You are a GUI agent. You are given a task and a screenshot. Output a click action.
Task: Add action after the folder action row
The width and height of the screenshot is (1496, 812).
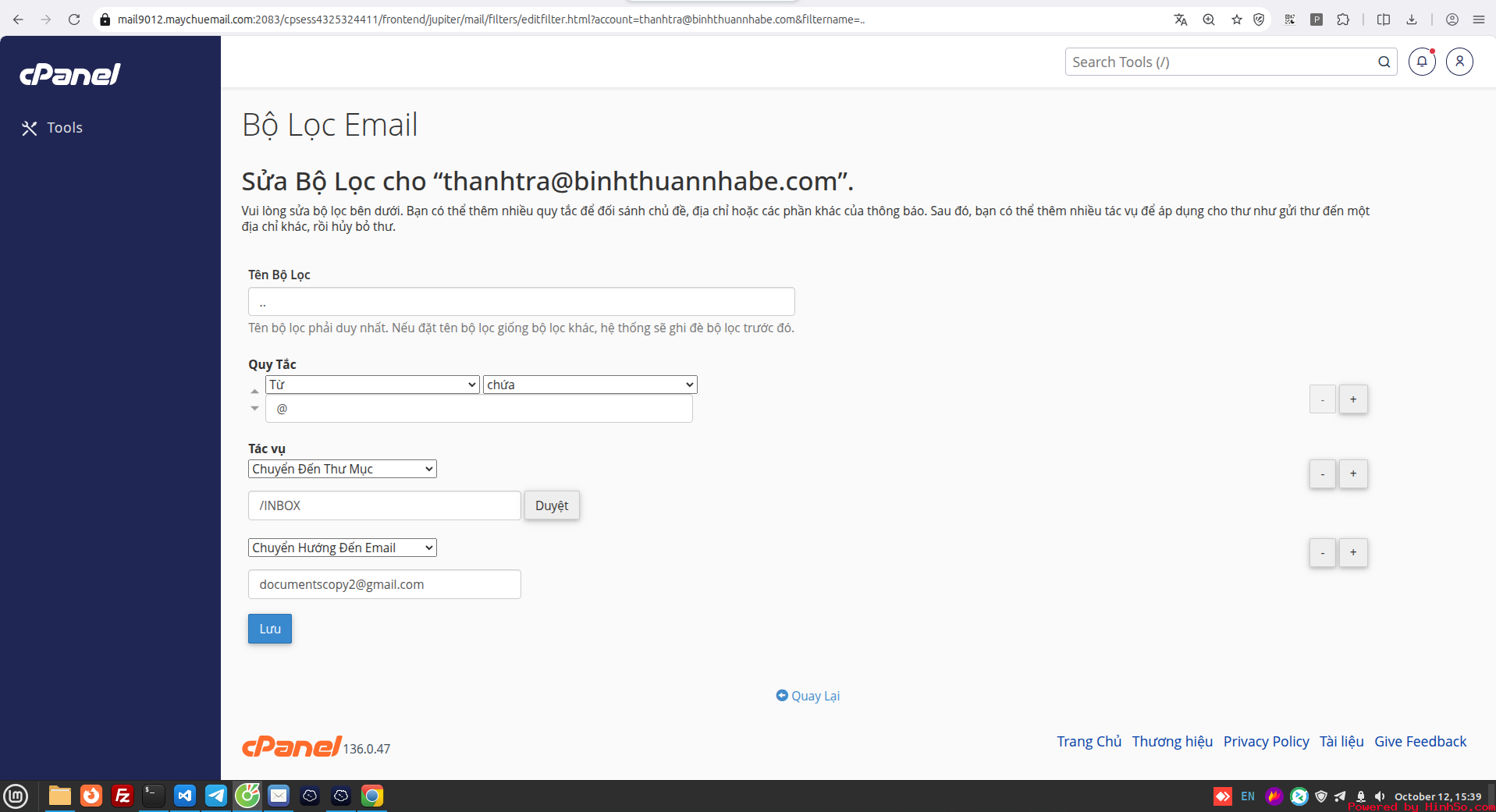pyautogui.click(x=1353, y=473)
